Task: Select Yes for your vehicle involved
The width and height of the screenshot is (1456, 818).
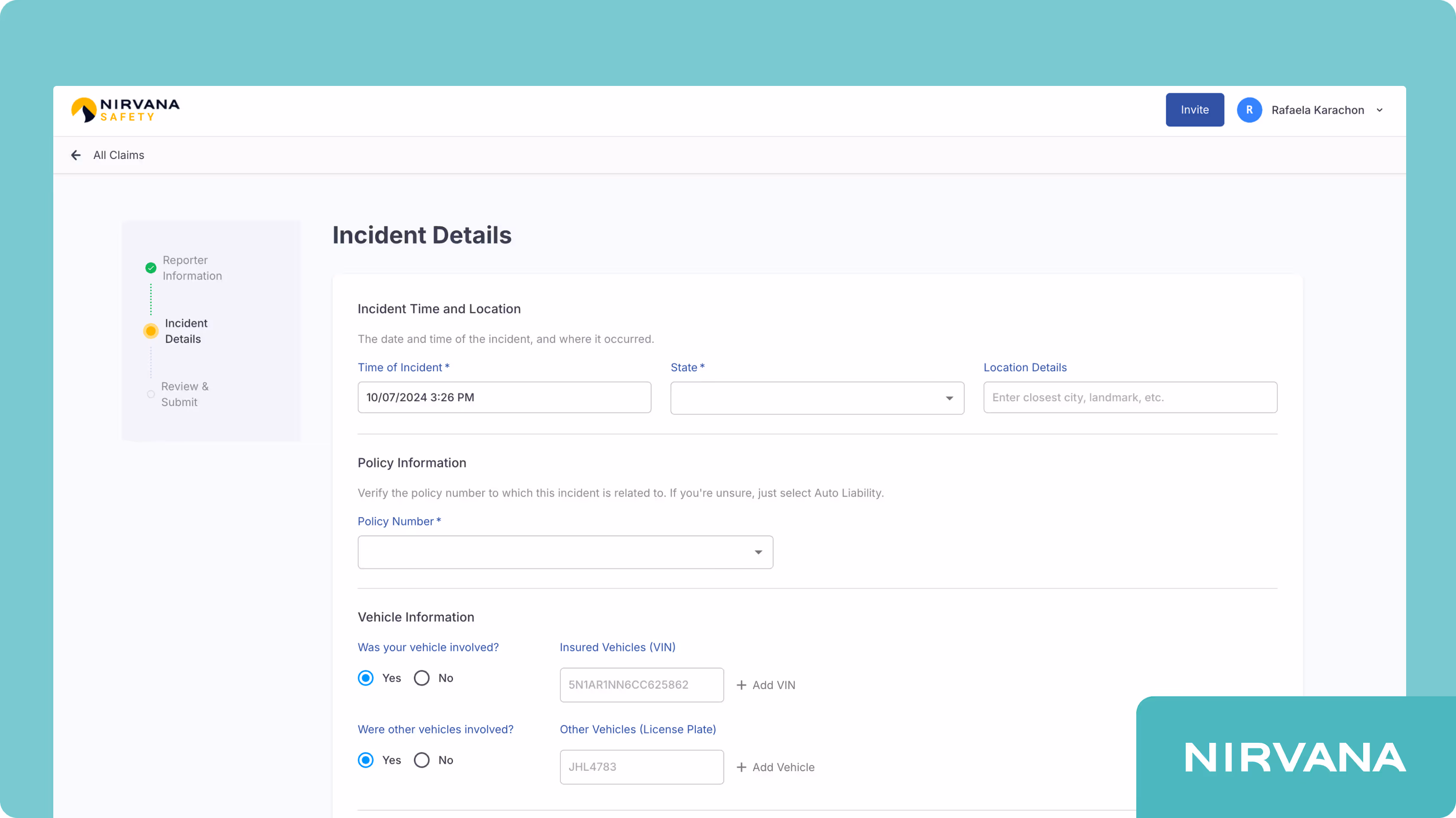Action: [x=366, y=678]
